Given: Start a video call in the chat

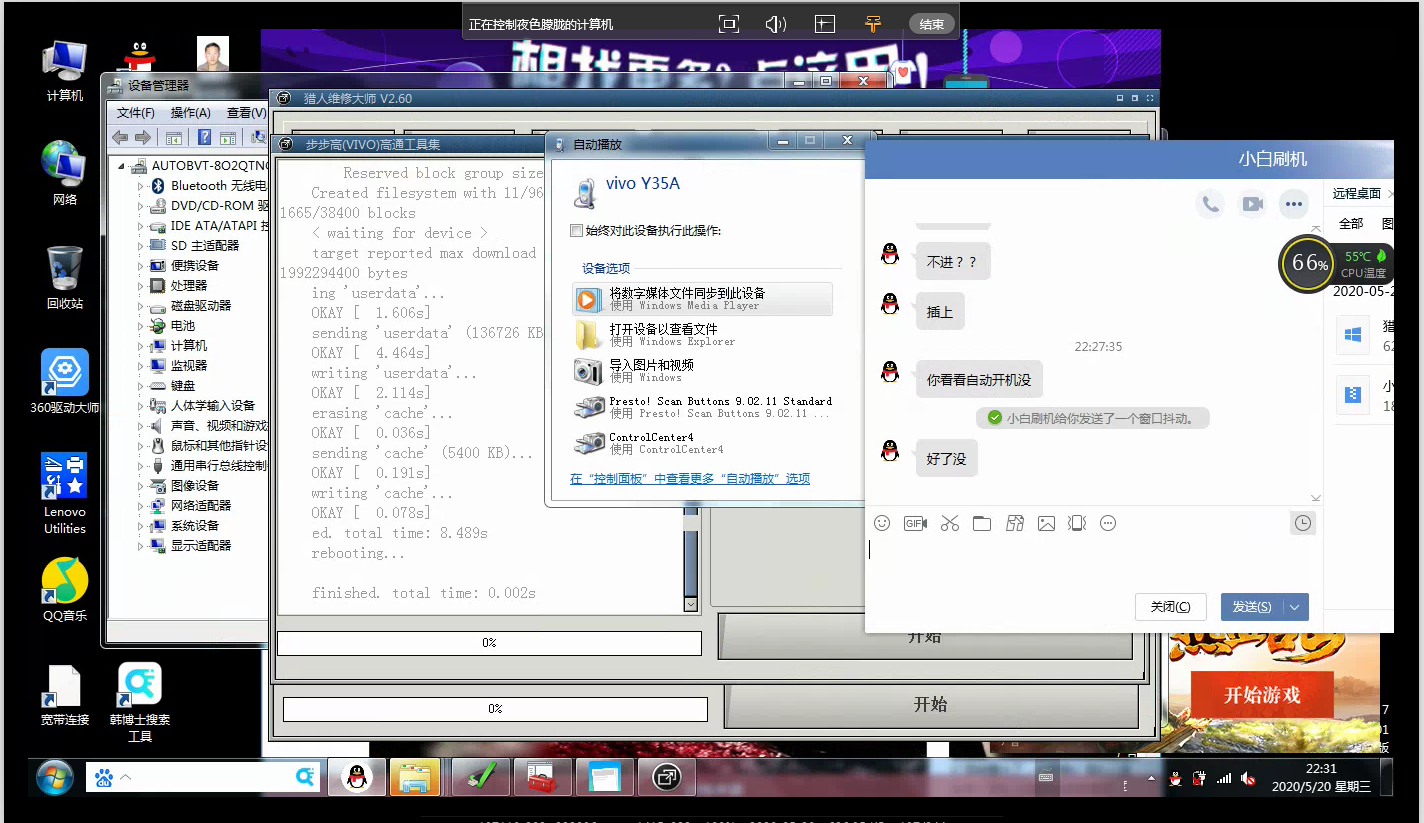Looking at the screenshot, I should click(1252, 204).
